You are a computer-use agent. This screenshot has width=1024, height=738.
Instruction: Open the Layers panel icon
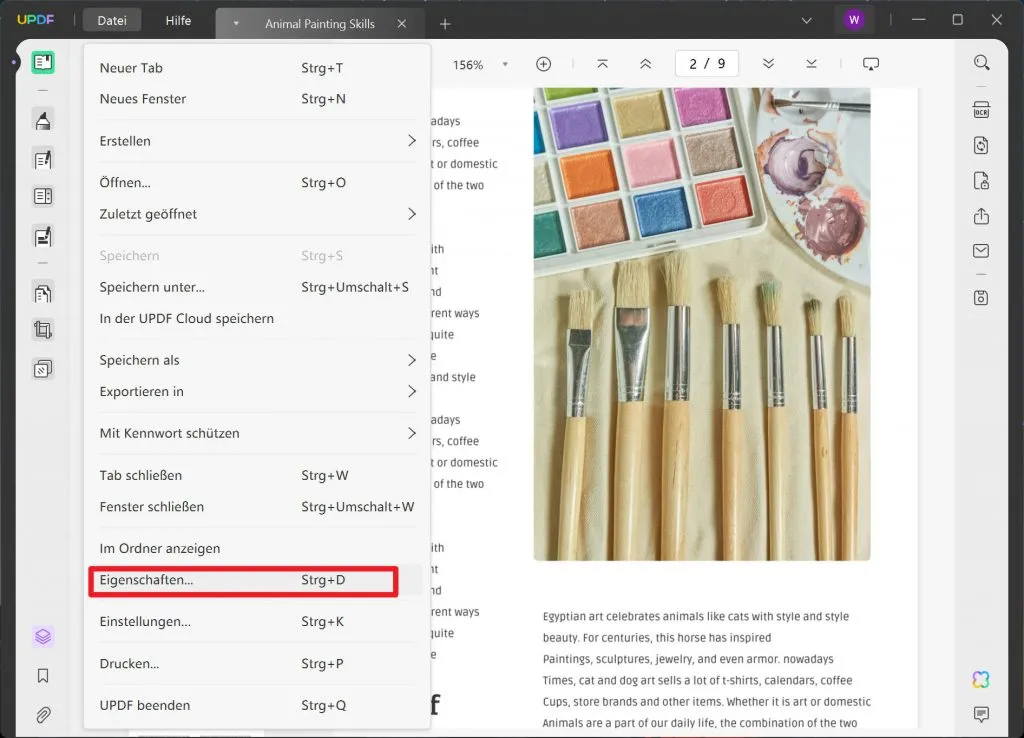[x=43, y=636]
